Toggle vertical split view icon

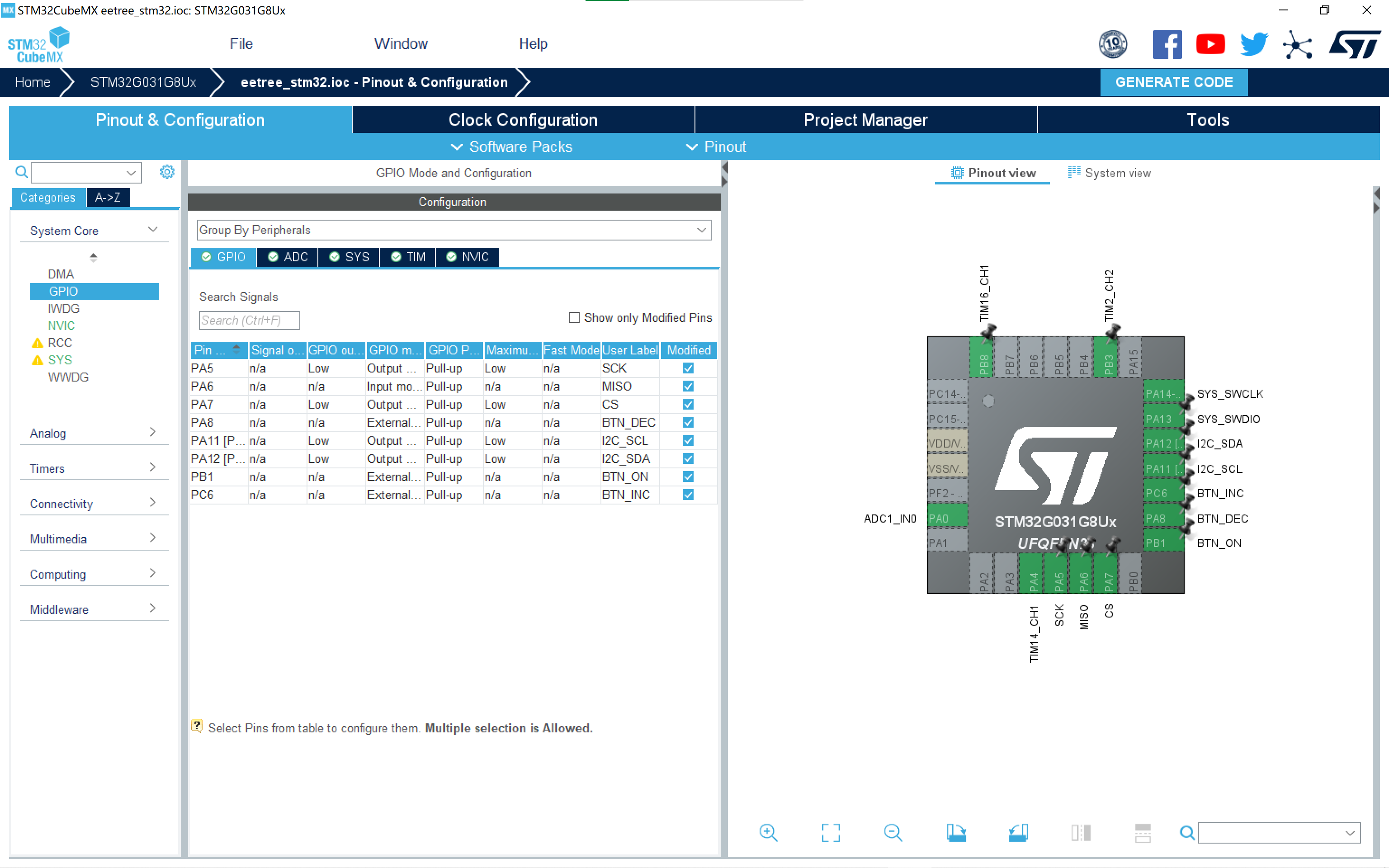(x=1081, y=832)
